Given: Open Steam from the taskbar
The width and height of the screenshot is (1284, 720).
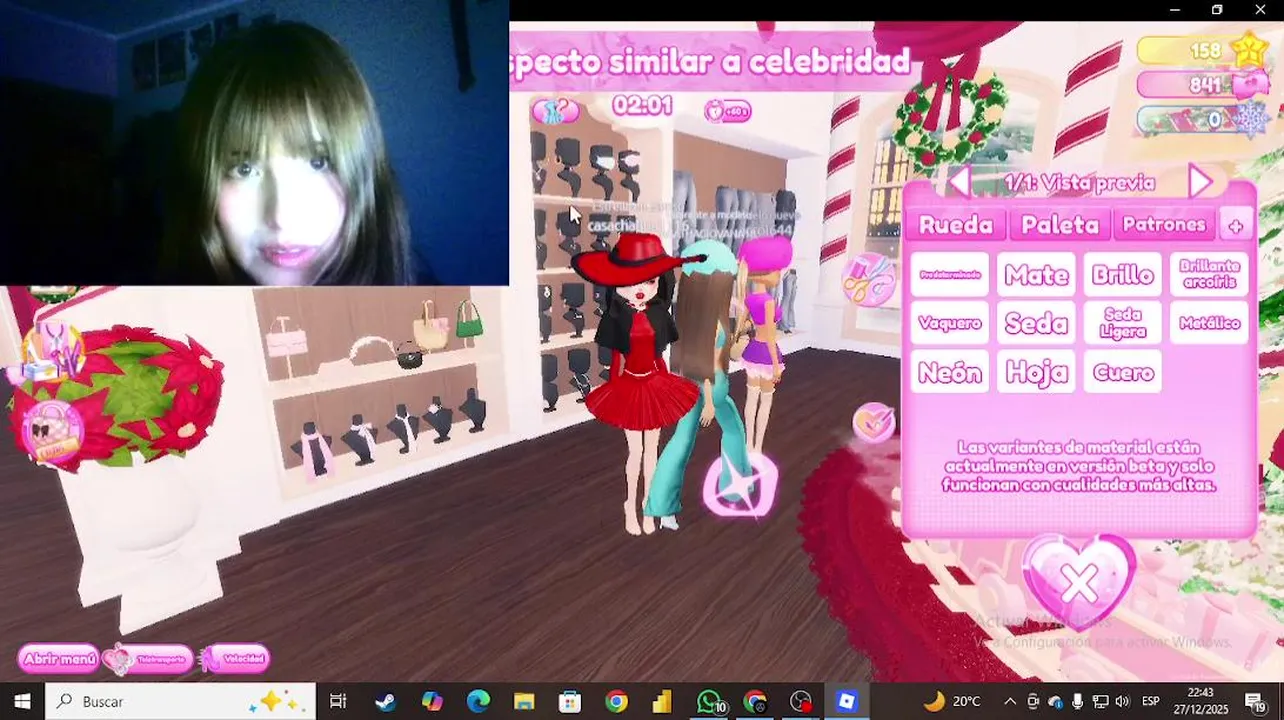Looking at the screenshot, I should tap(385, 701).
